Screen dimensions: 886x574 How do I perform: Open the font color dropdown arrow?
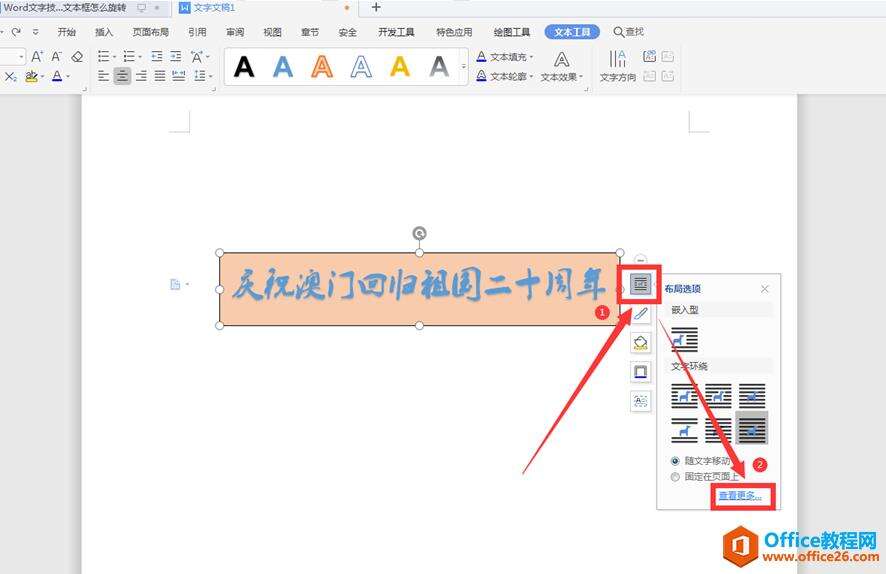pos(68,76)
